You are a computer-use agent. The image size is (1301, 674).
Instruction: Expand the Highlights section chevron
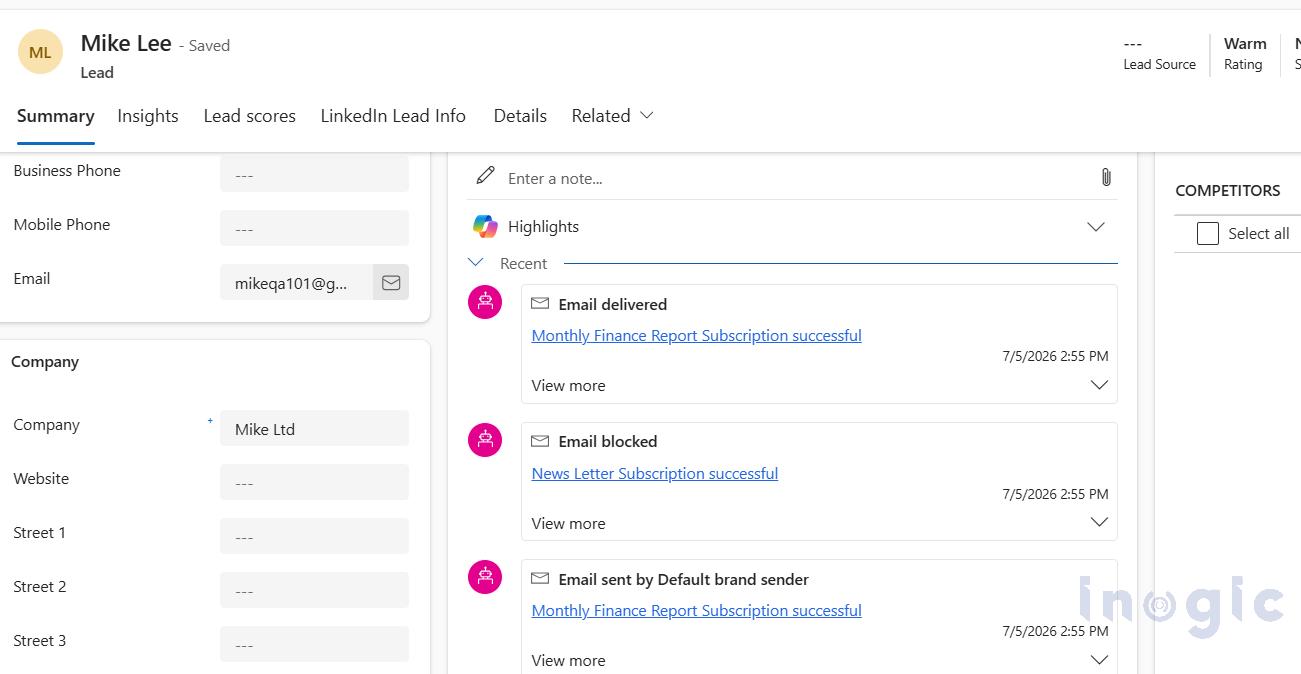point(1096,226)
